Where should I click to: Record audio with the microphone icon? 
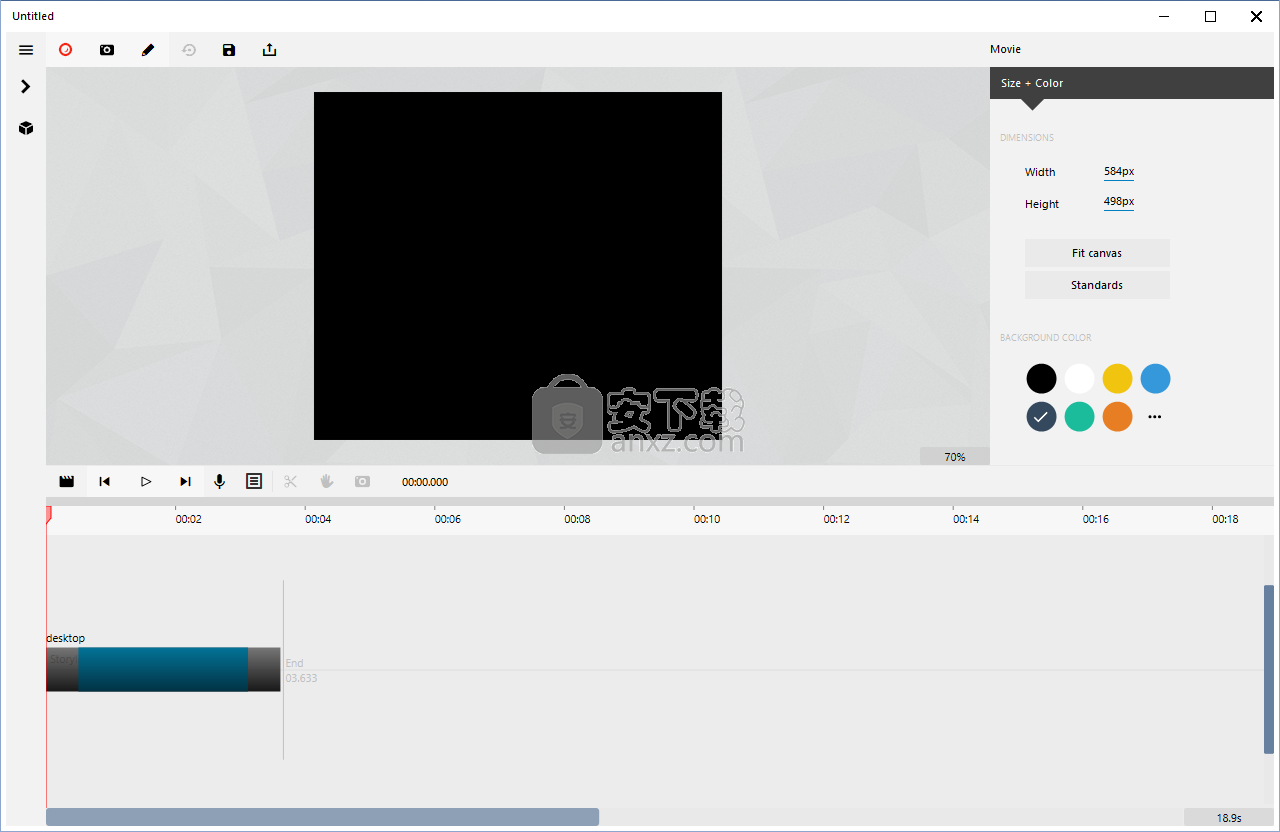(220, 481)
